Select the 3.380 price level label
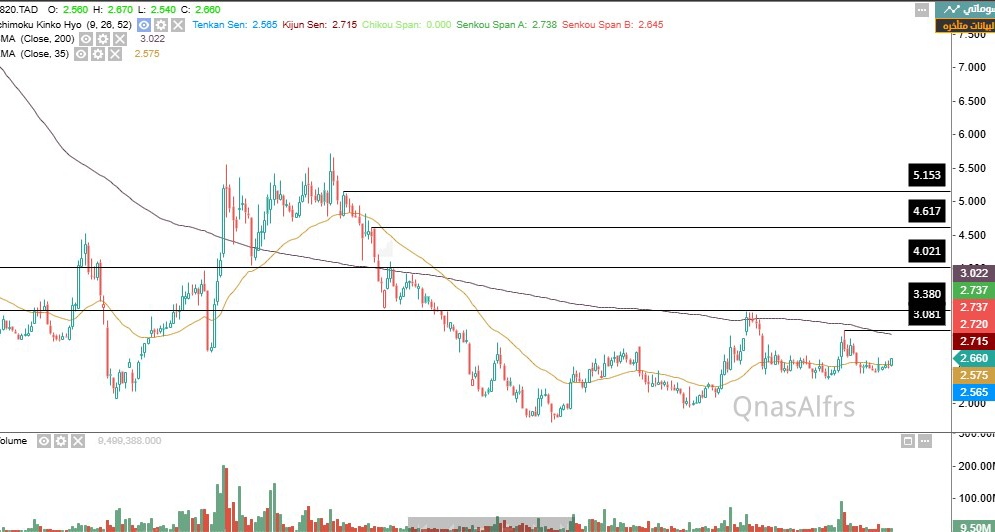The width and height of the screenshot is (995, 532). click(926, 294)
